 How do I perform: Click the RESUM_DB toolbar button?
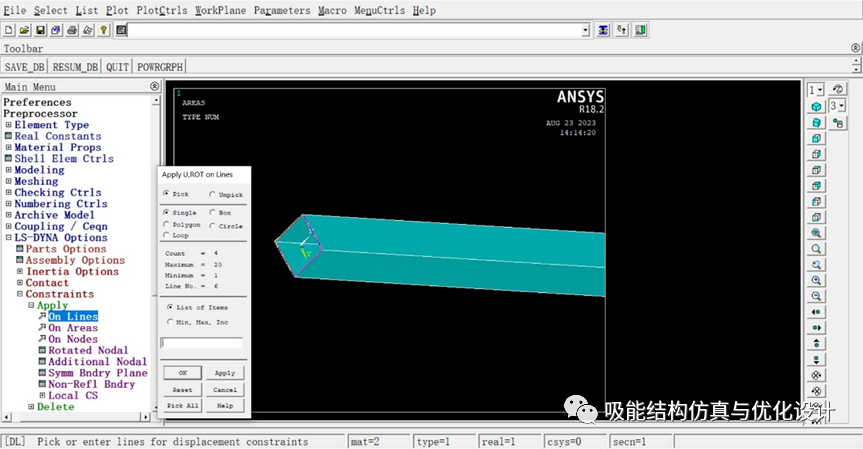click(x=75, y=67)
